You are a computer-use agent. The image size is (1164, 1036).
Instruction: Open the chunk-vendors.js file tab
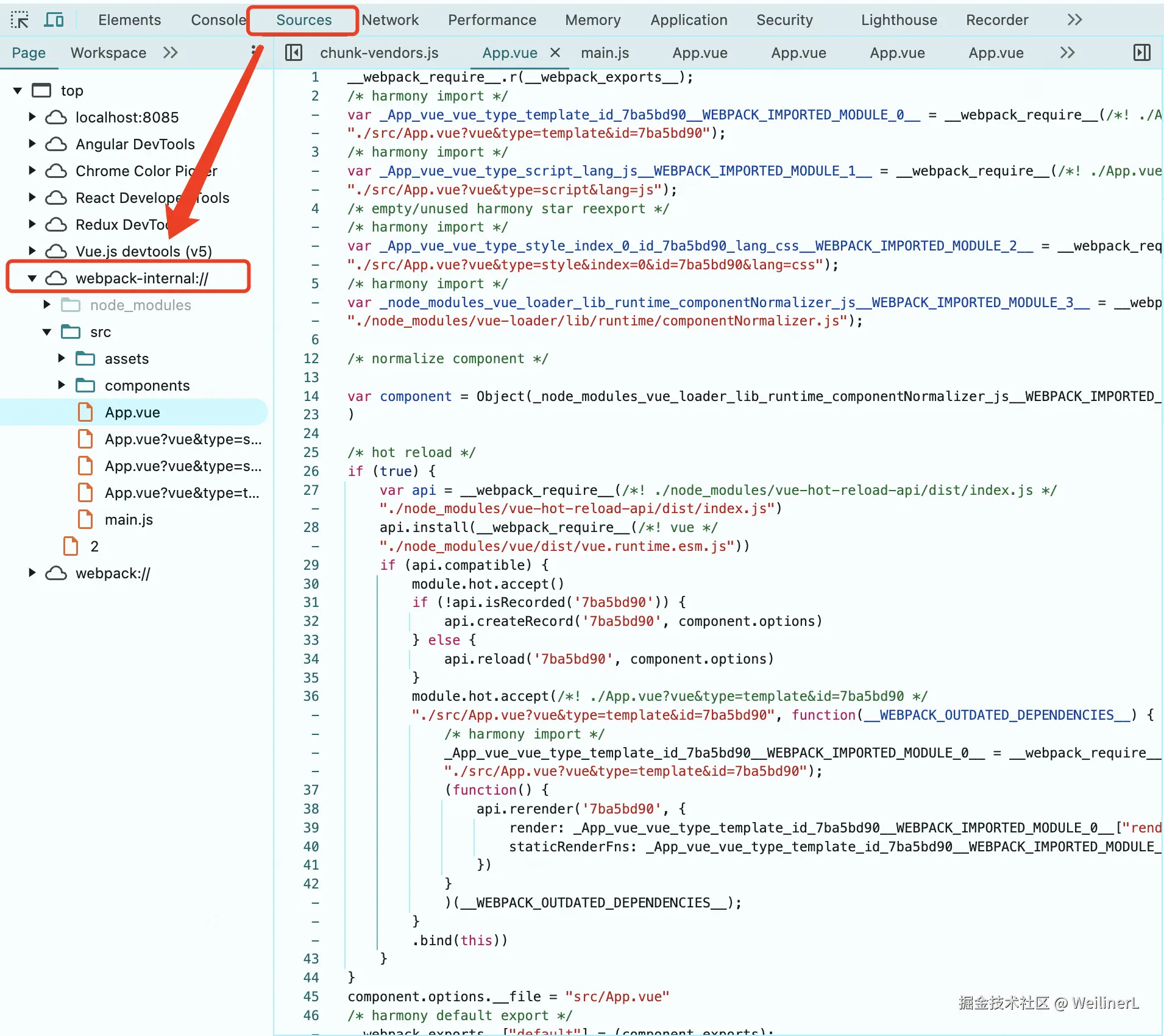point(379,53)
